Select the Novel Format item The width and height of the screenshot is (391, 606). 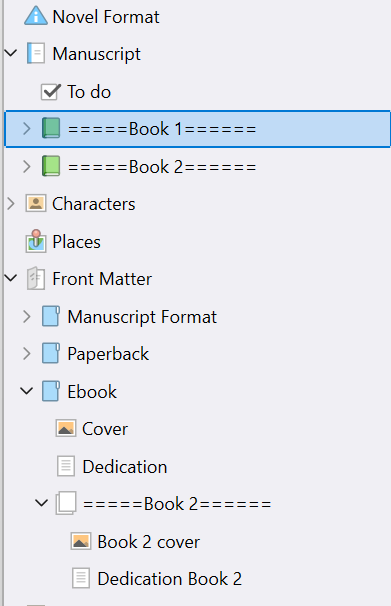(x=106, y=17)
